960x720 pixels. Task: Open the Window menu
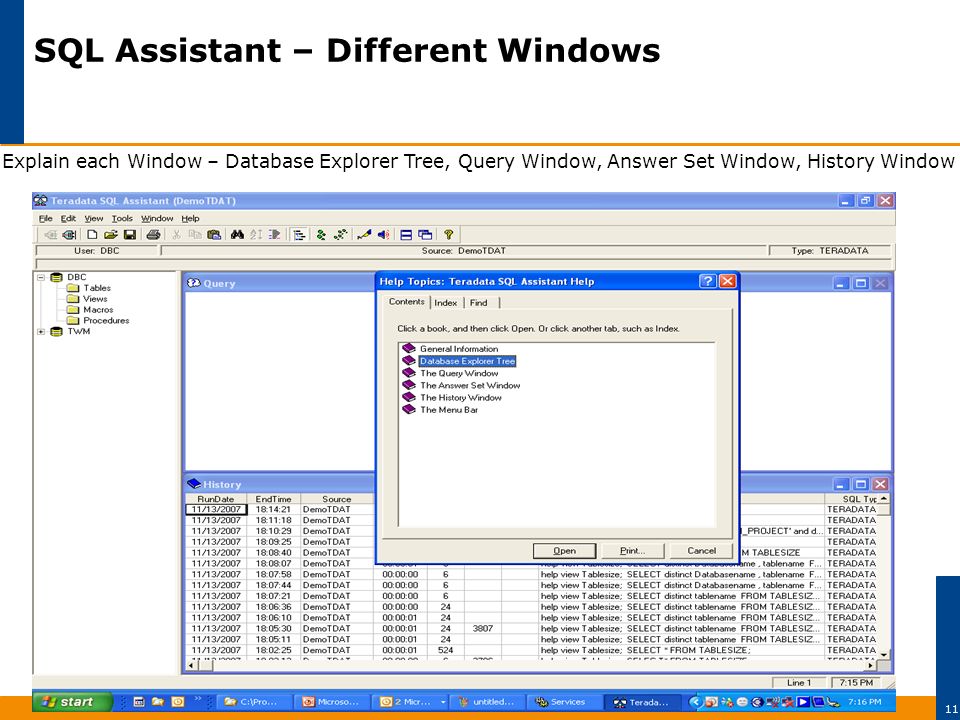157,219
